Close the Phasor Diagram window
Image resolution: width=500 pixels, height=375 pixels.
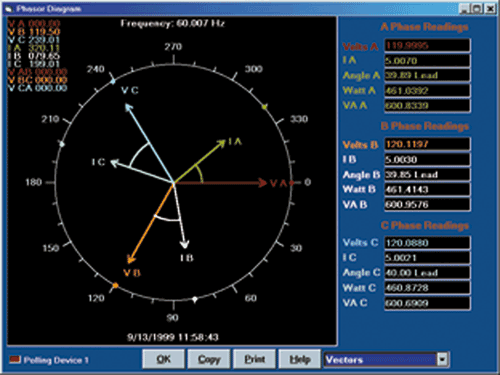coord(490,9)
